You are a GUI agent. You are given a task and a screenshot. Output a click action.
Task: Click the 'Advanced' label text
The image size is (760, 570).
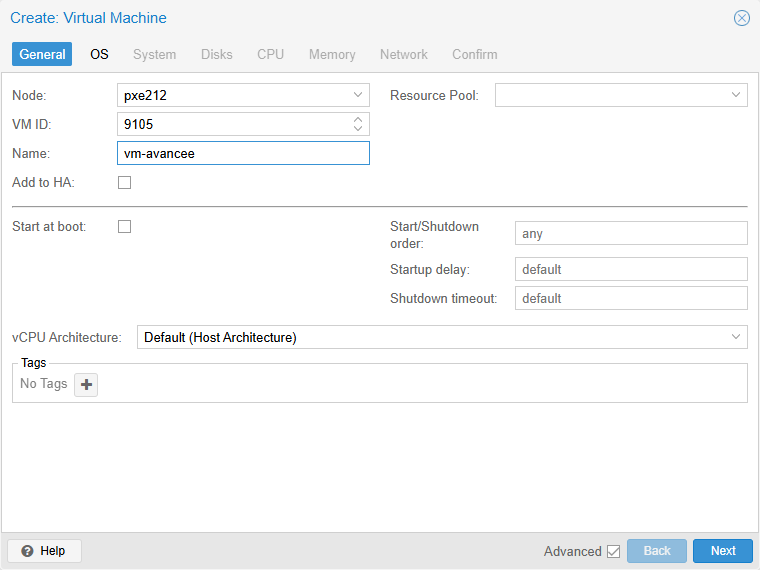point(572,551)
